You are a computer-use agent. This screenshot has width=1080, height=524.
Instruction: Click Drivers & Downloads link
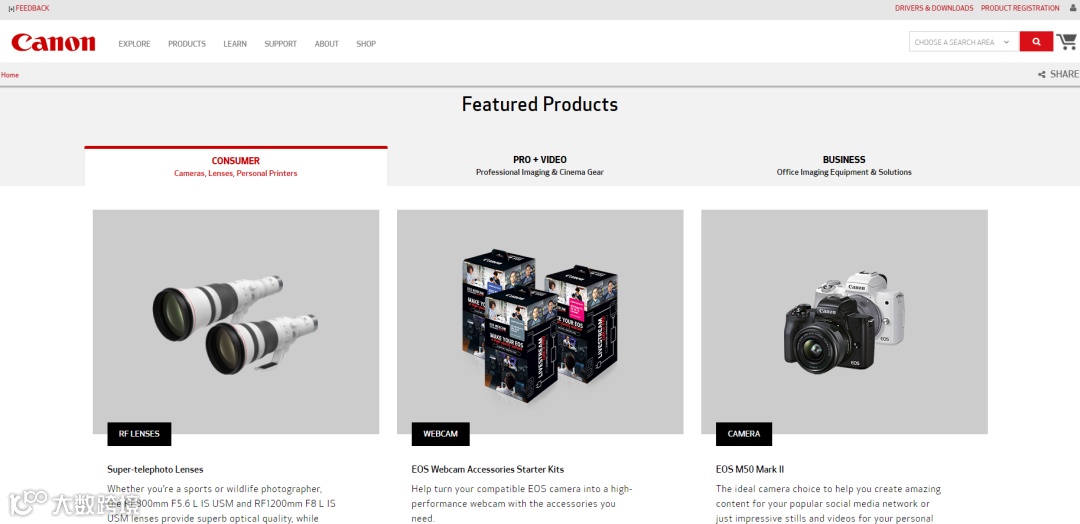[934, 8]
